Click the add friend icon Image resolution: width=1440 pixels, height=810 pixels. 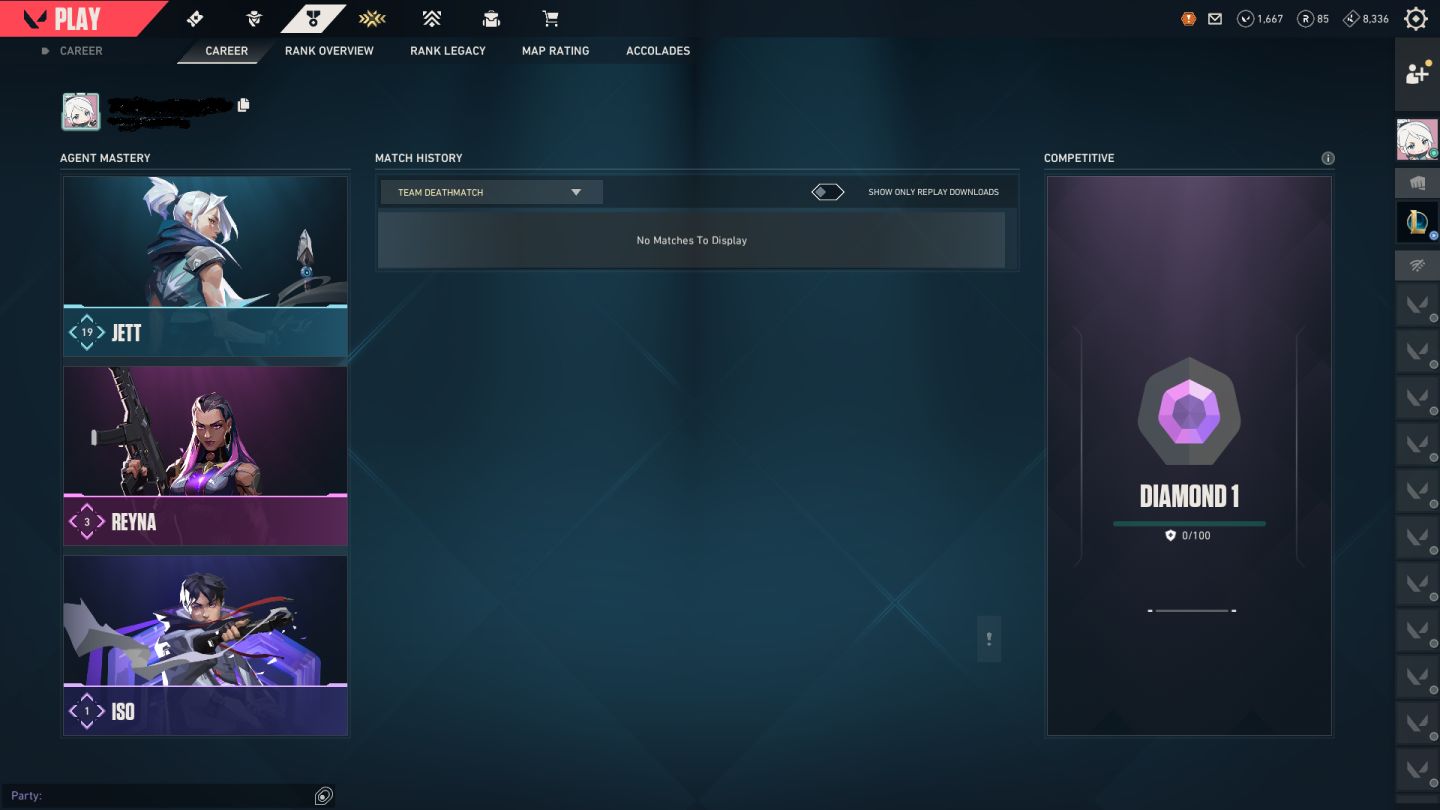1417,73
